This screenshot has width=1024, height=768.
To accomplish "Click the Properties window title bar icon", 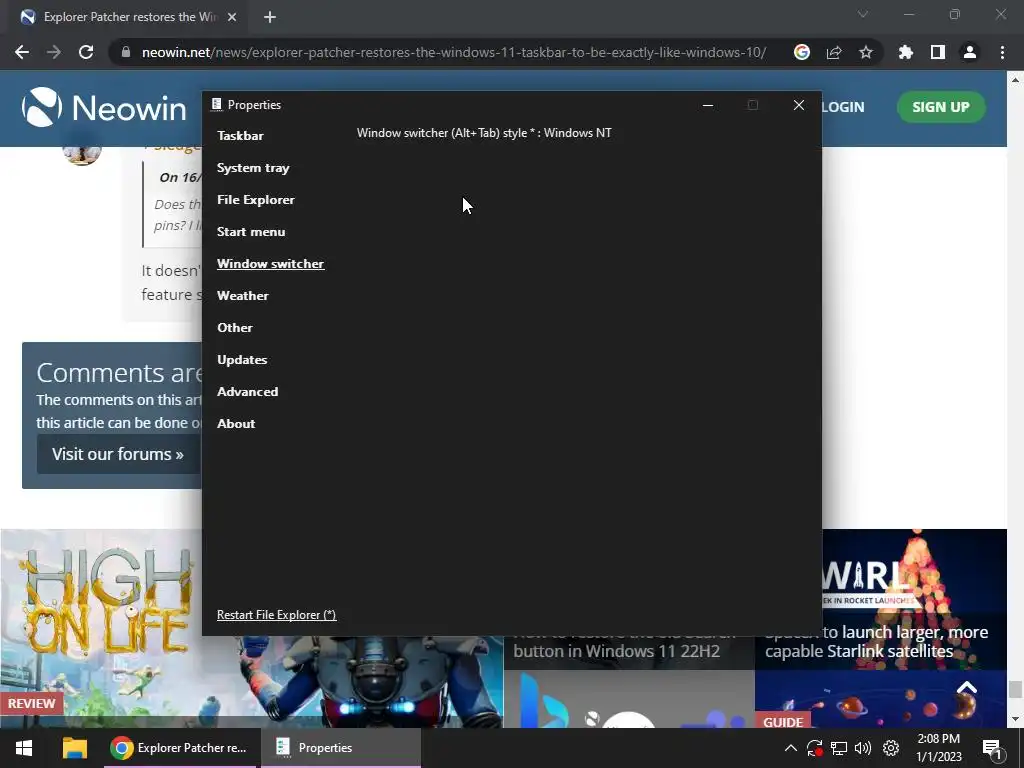I will (x=217, y=104).
